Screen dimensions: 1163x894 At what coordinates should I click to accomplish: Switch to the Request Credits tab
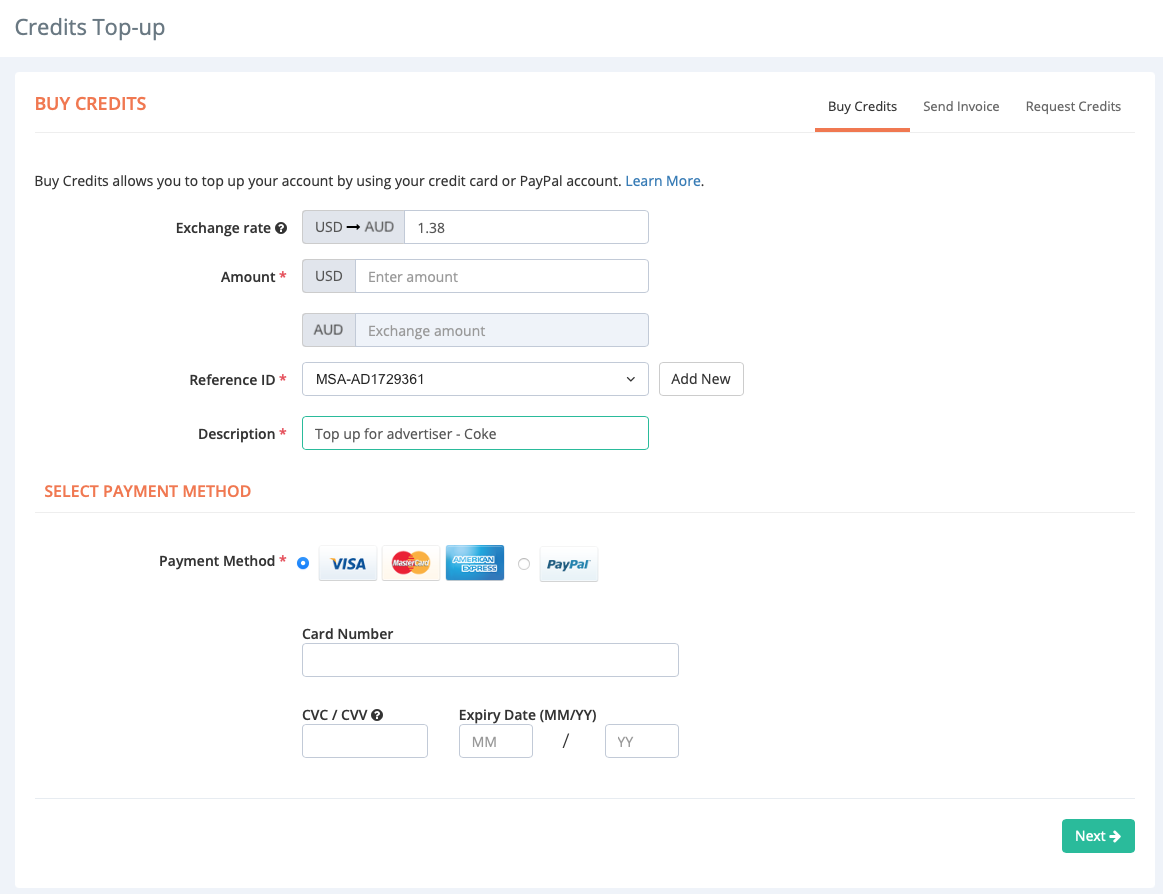(x=1073, y=107)
